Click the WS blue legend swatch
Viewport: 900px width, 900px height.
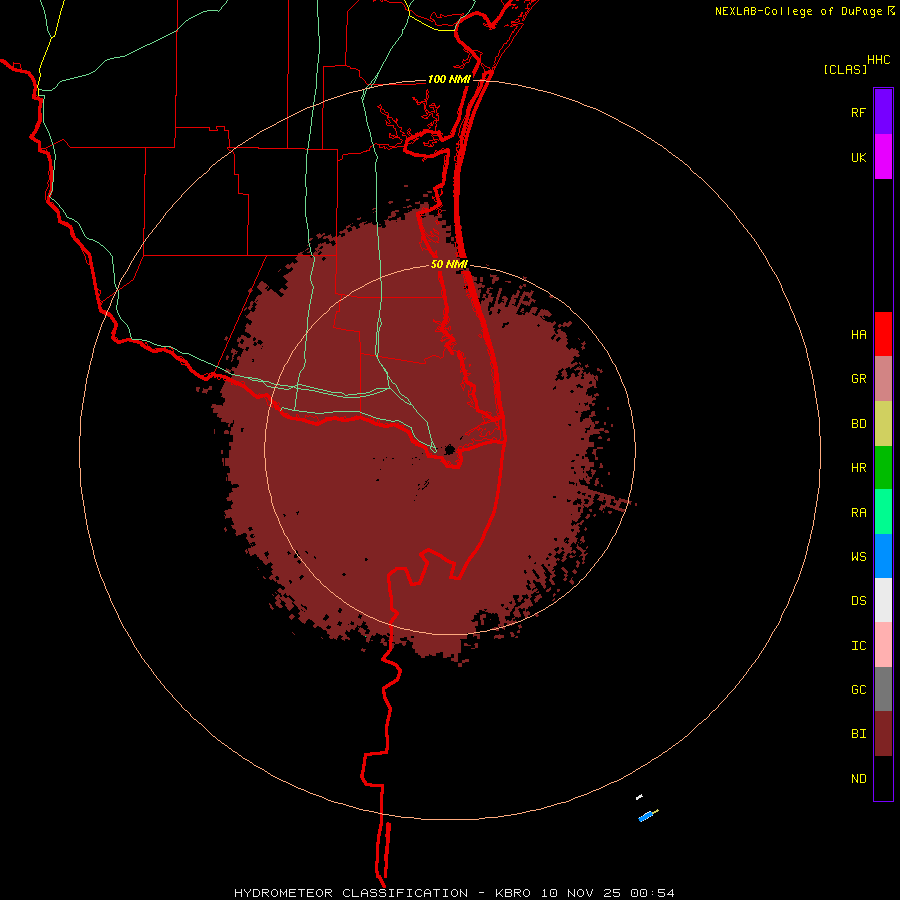883,556
